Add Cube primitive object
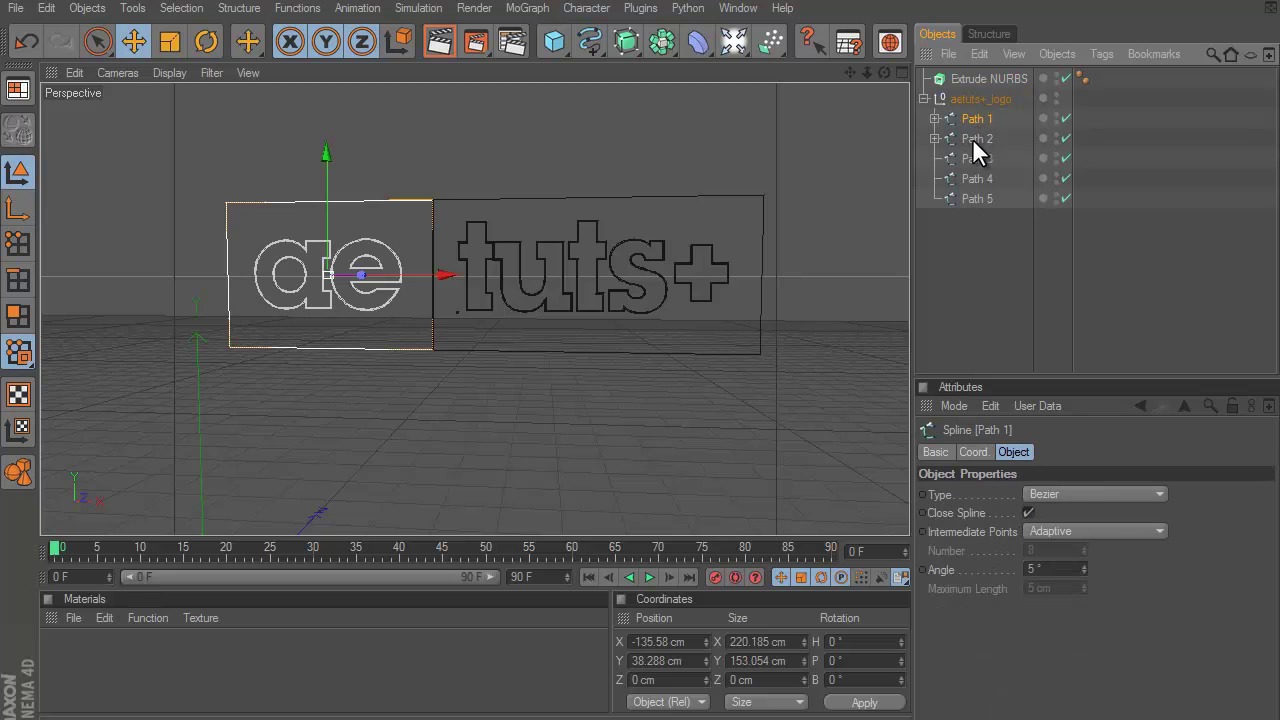Image resolution: width=1280 pixels, height=720 pixels. pyautogui.click(x=554, y=42)
